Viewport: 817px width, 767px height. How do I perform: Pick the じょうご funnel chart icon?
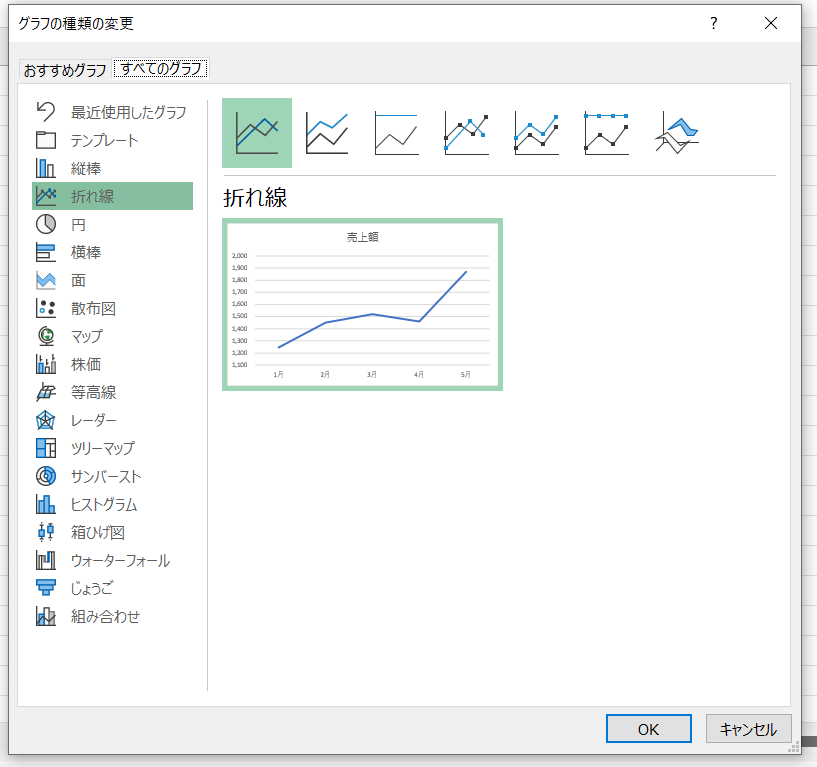46,588
